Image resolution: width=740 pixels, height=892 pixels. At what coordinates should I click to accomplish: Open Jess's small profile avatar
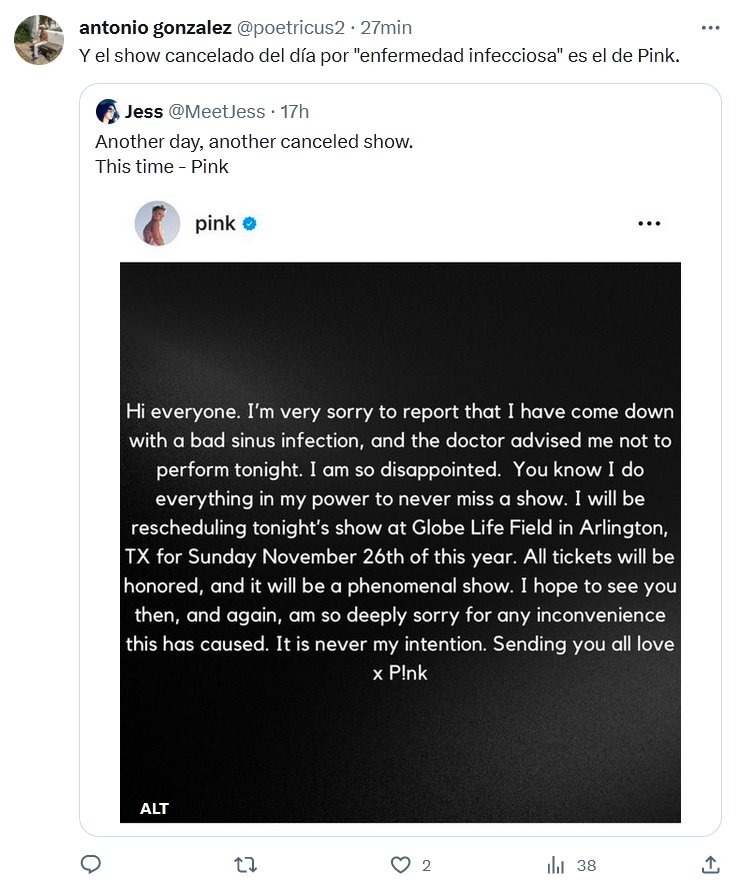click(107, 111)
